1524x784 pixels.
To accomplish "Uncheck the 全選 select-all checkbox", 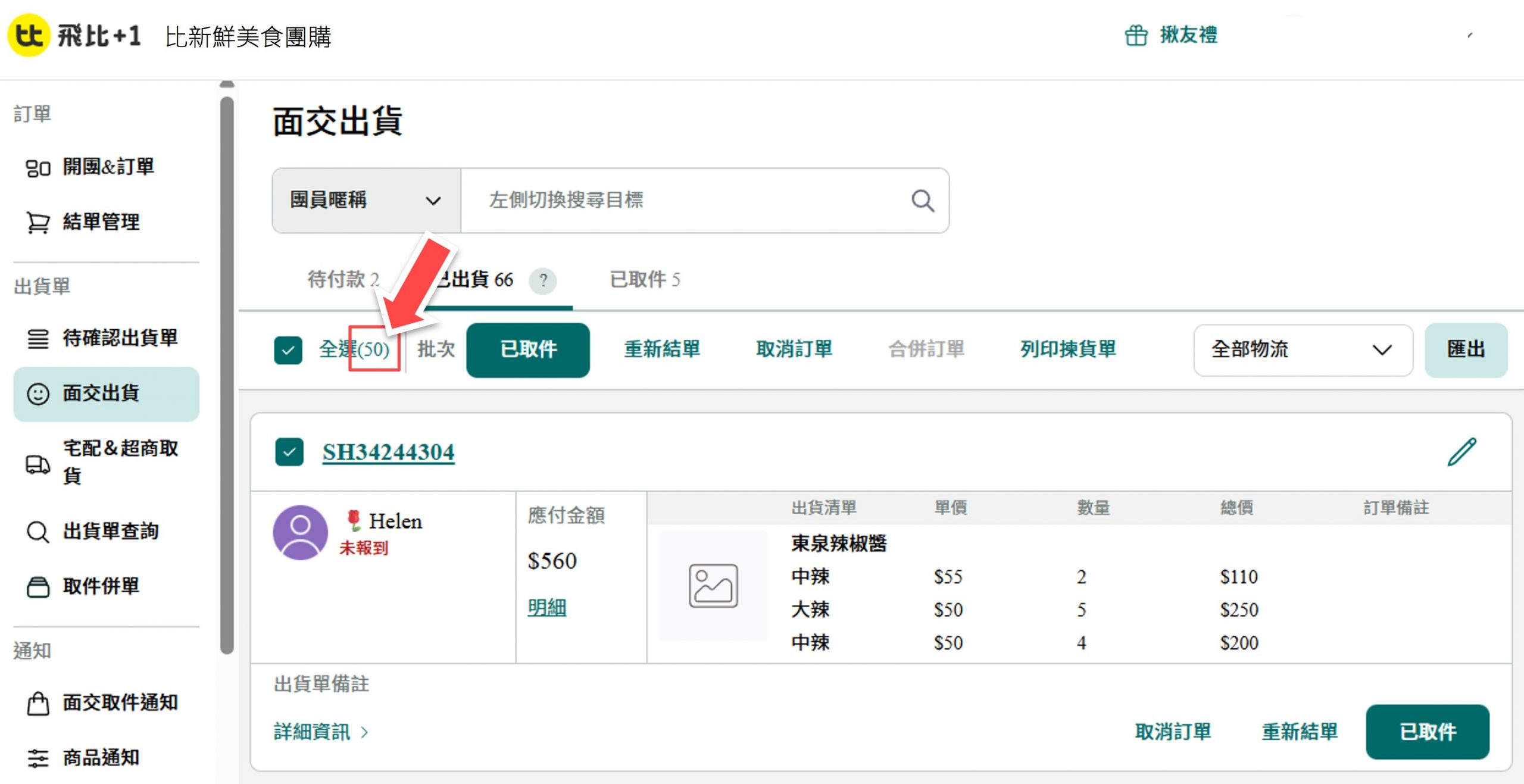I will tap(288, 349).
